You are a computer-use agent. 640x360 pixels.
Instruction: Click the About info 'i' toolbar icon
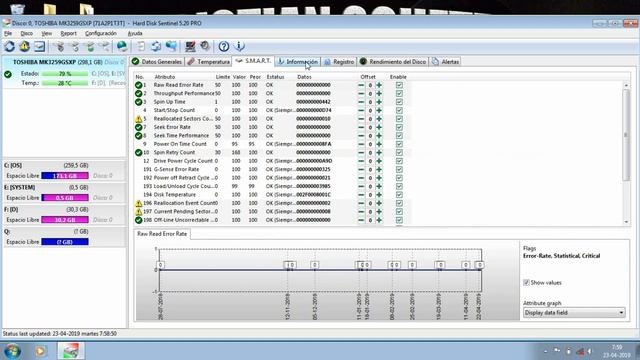[x=240, y=47]
